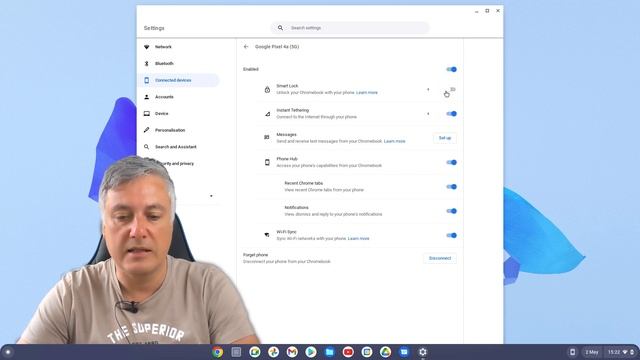
Task: Toggle the Smart Lock switch
Action: pyautogui.click(x=451, y=89)
